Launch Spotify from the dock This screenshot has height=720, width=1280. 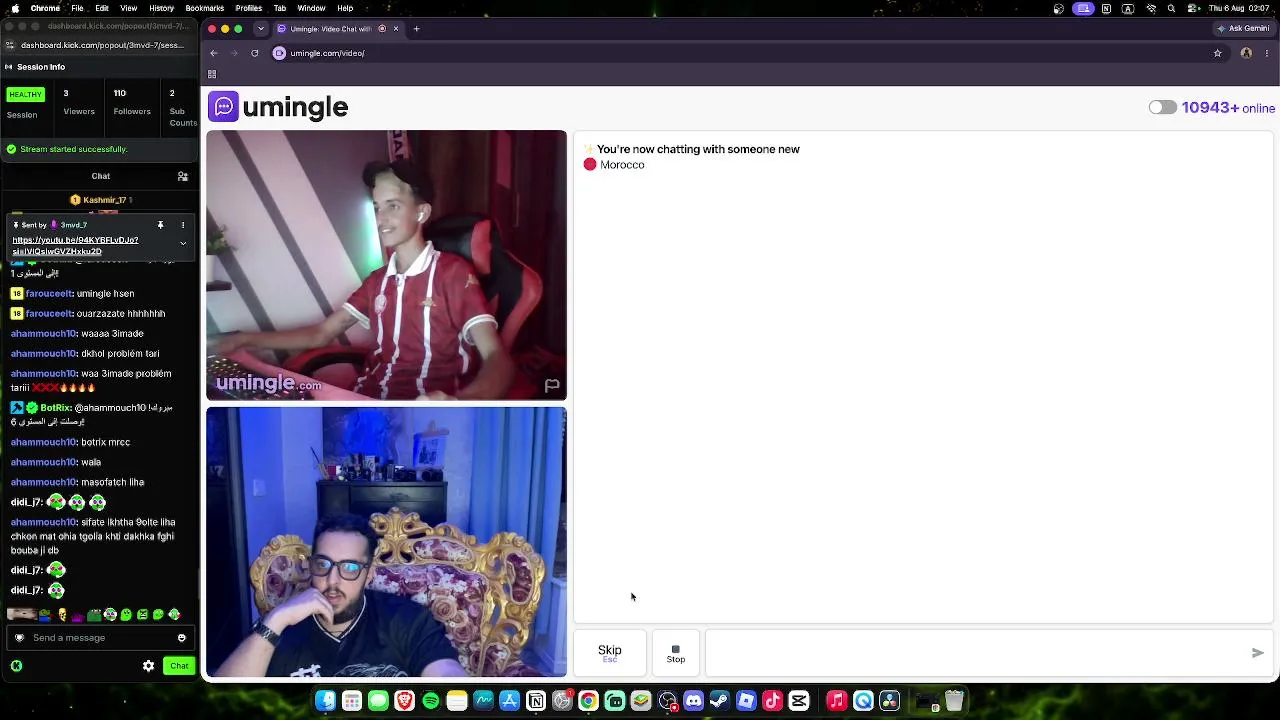[430, 701]
